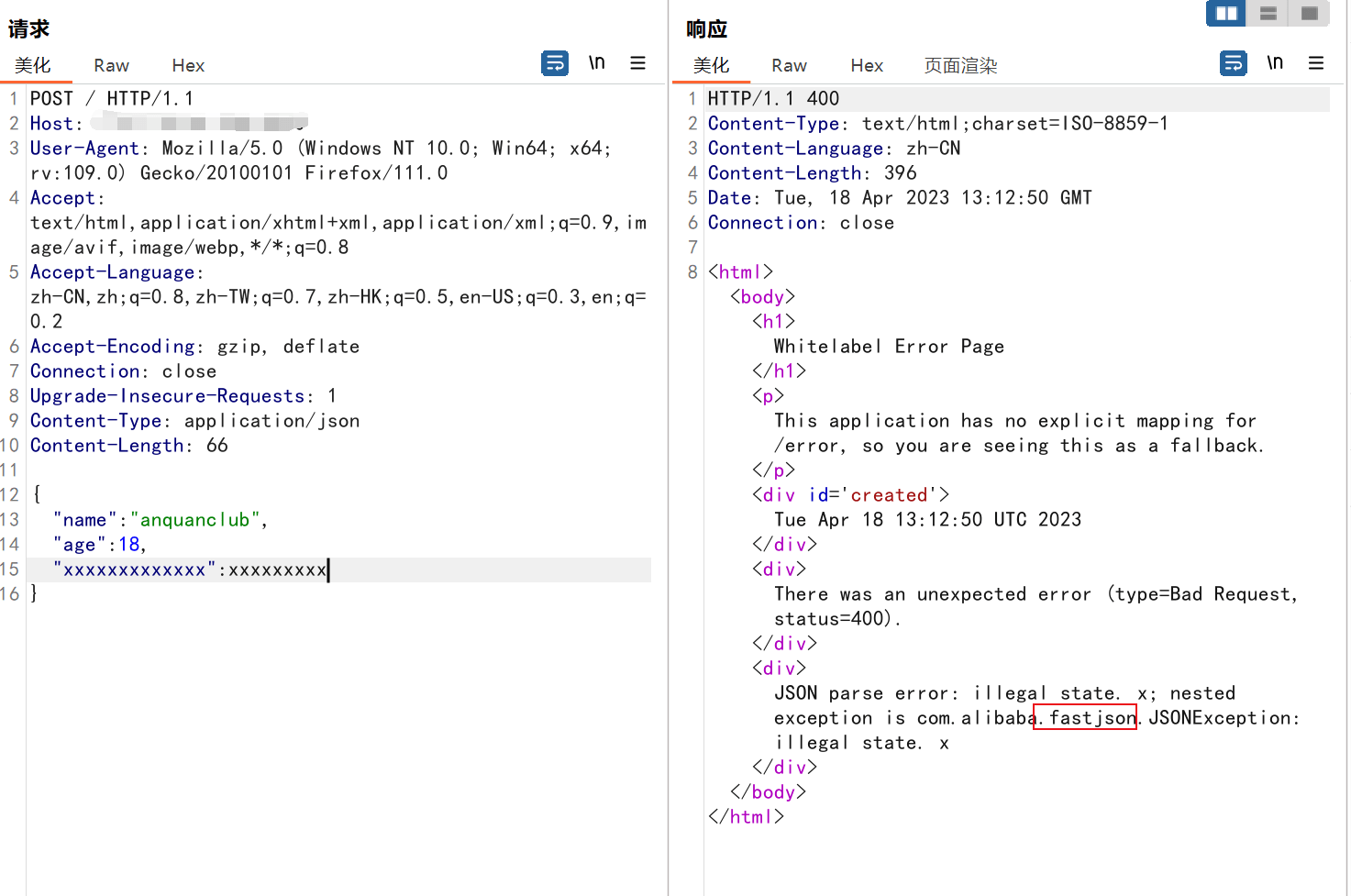Select the side-by-side split layout icon
The height and width of the screenshot is (896, 1351).
pos(1225,14)
